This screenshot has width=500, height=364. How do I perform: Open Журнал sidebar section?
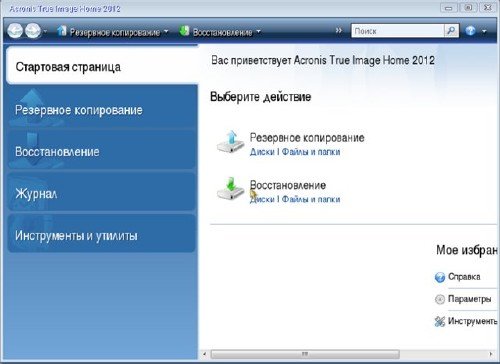[102, 193]
